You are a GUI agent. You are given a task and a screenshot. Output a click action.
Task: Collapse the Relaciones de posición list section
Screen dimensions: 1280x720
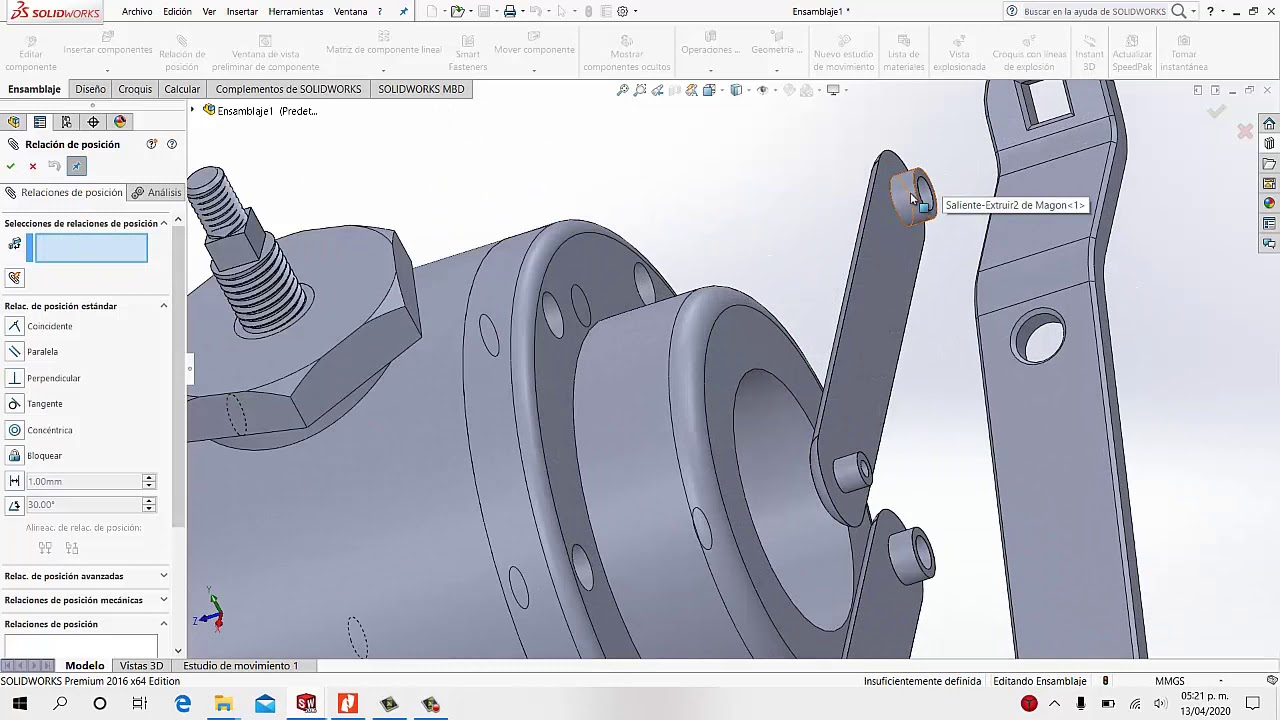click(x=164, y=624)
